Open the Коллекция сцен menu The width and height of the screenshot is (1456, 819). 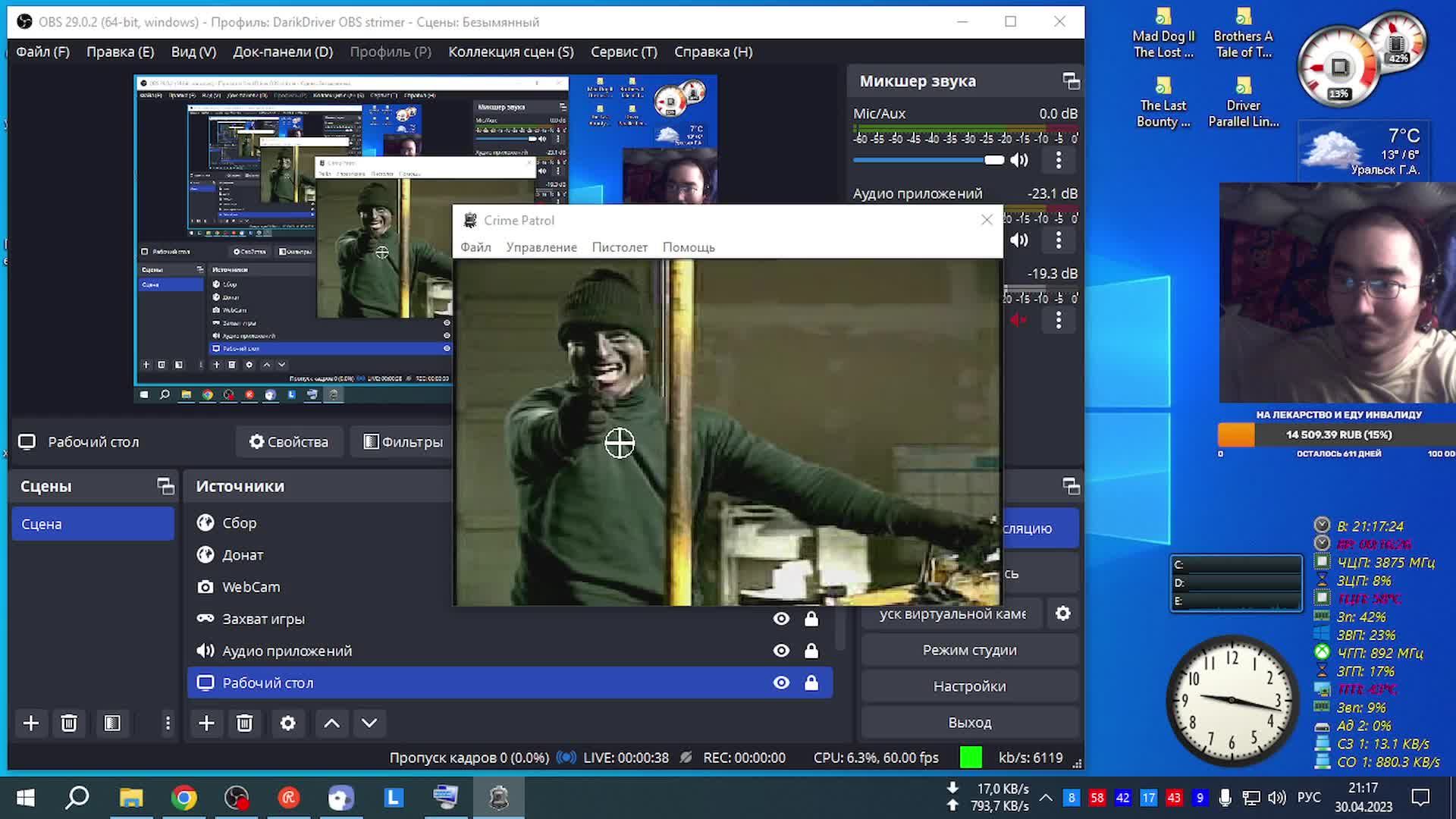[x=510, y=52]
